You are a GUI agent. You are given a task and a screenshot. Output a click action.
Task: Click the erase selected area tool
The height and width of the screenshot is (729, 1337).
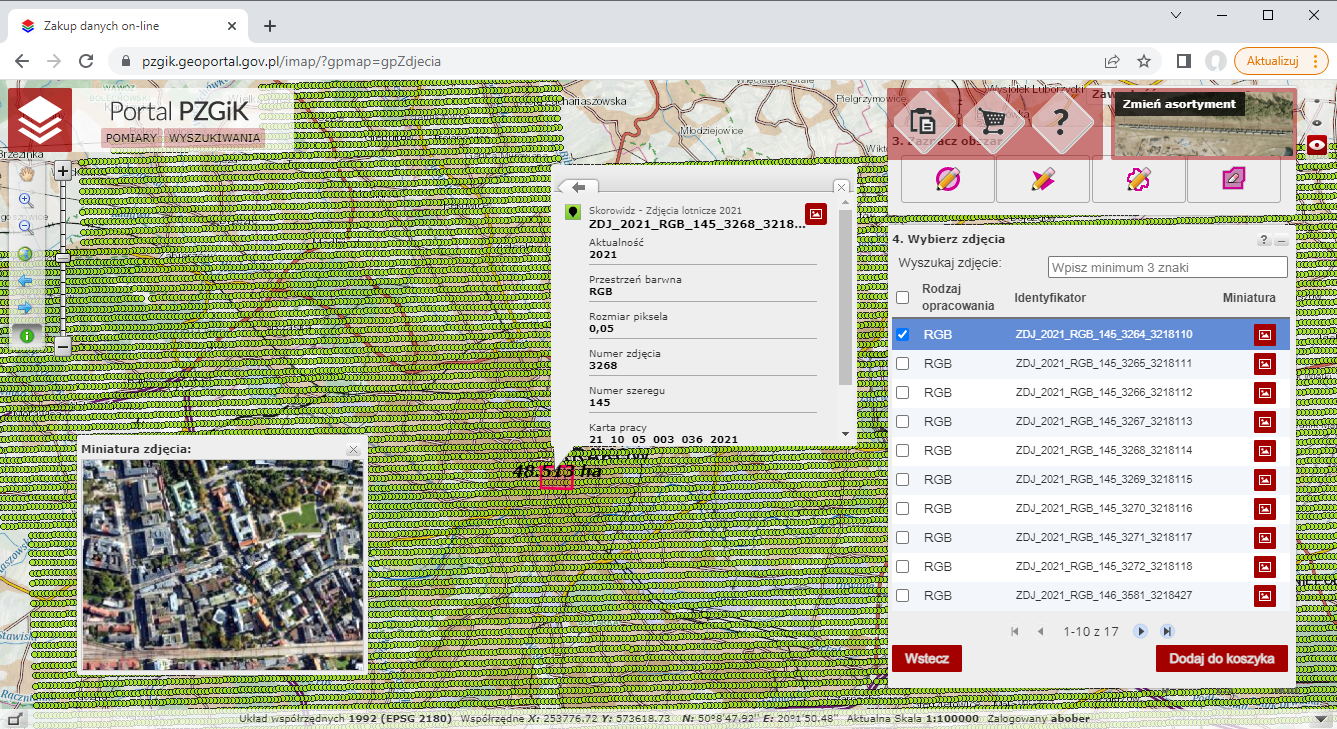click(x=1233, y=180)
